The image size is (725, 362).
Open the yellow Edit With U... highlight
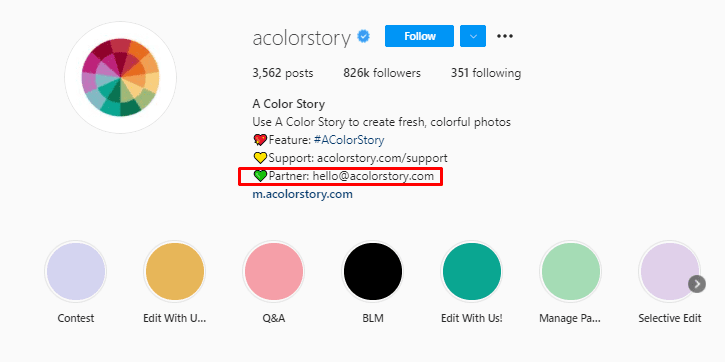tap(175, 271)
